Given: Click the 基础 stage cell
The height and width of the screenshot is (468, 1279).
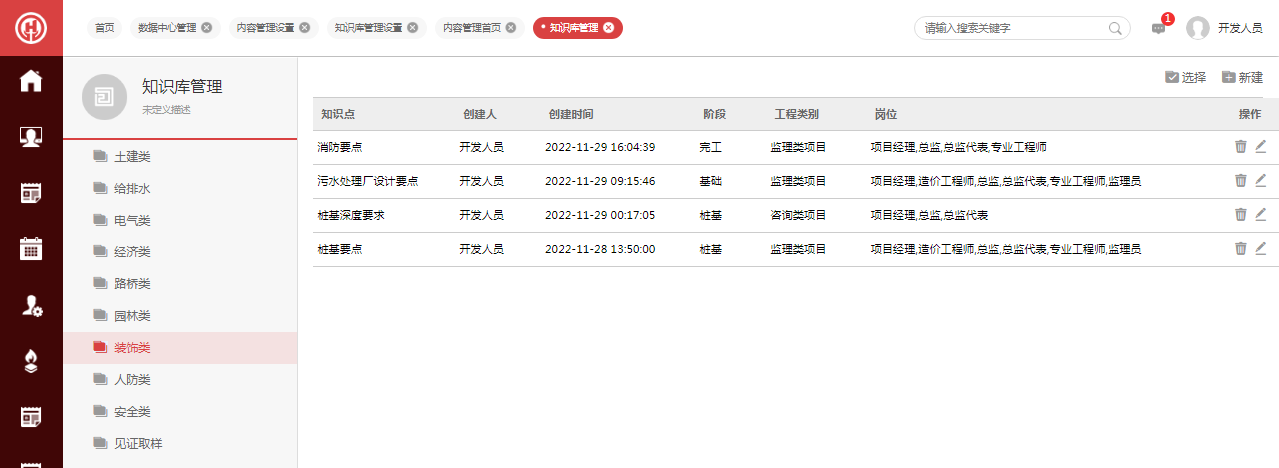Looking at the screenshot, I should click(x=710, y=181).
